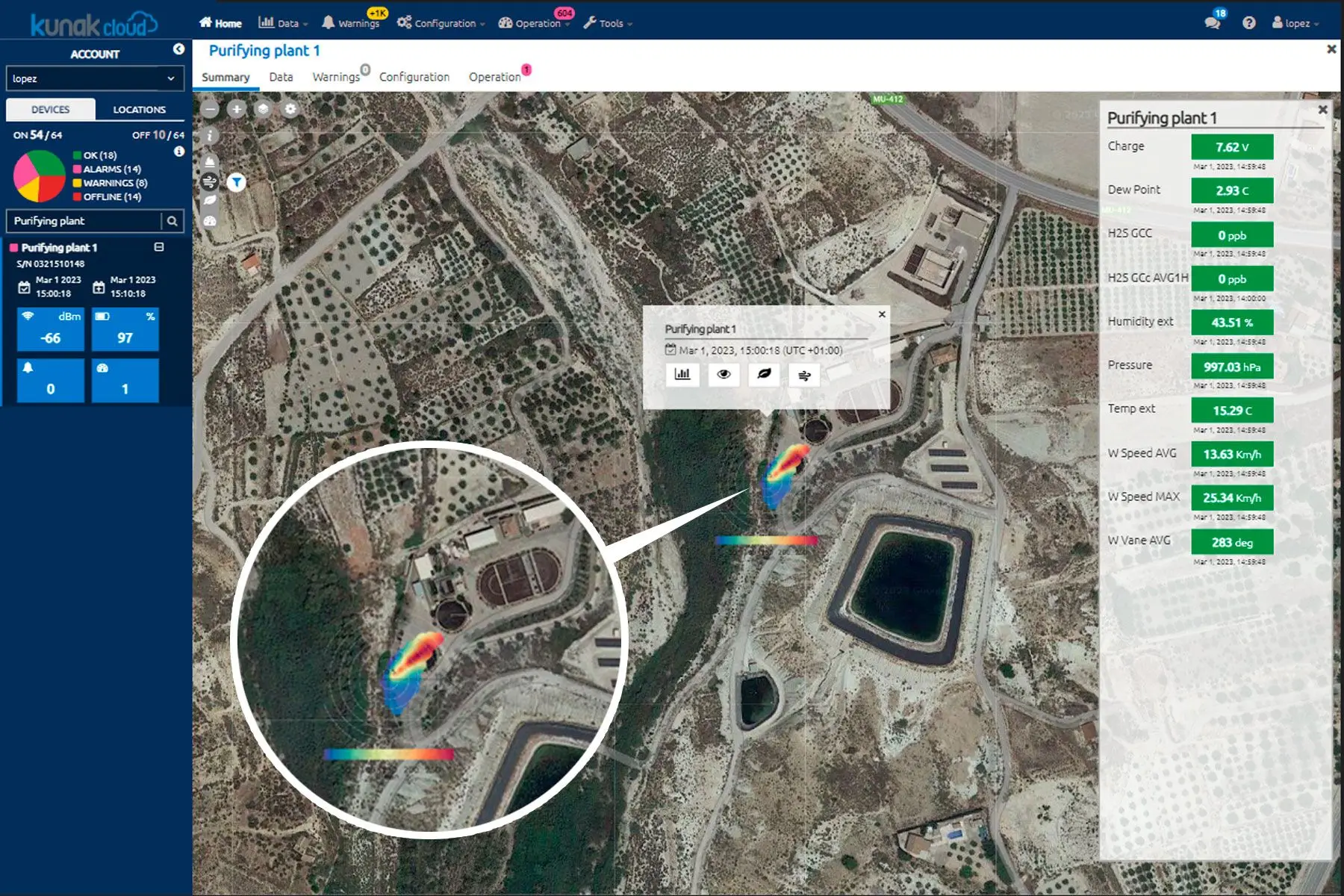Open the blue funnel filter button

click(x=237, y=181)
